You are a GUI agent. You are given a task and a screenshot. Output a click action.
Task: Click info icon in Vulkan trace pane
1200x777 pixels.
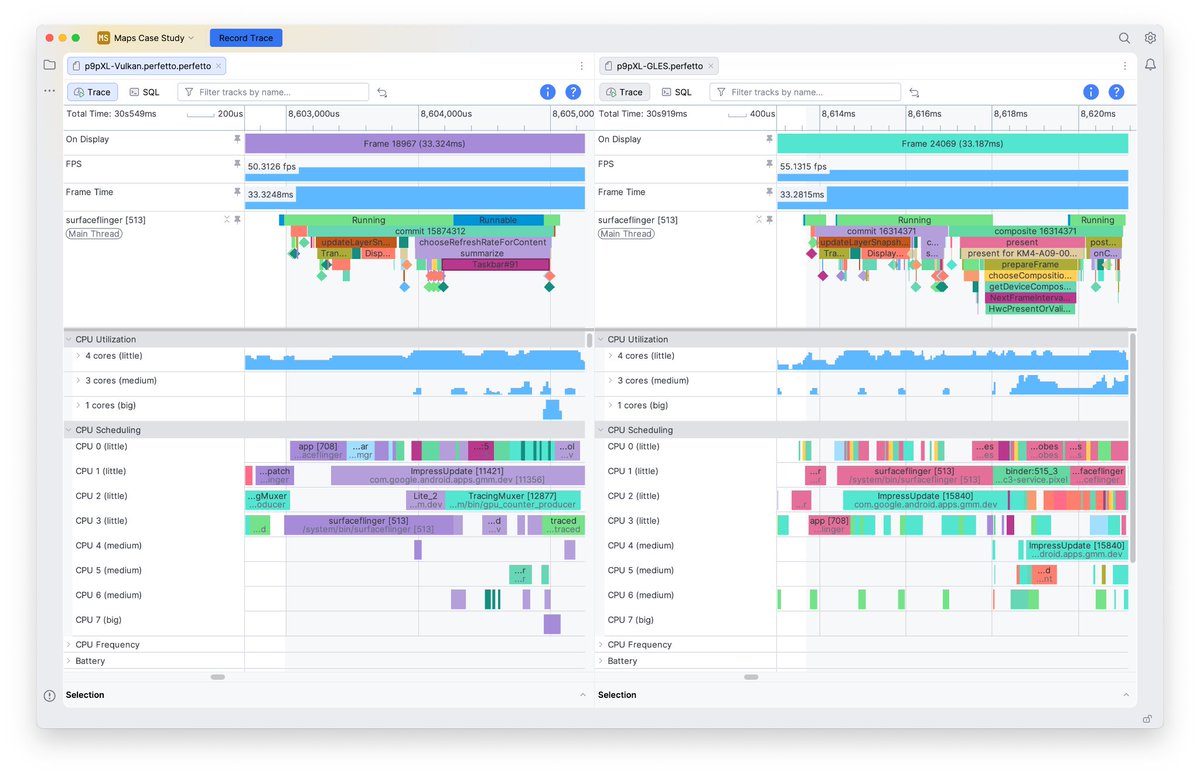click(x=548, y=92)
